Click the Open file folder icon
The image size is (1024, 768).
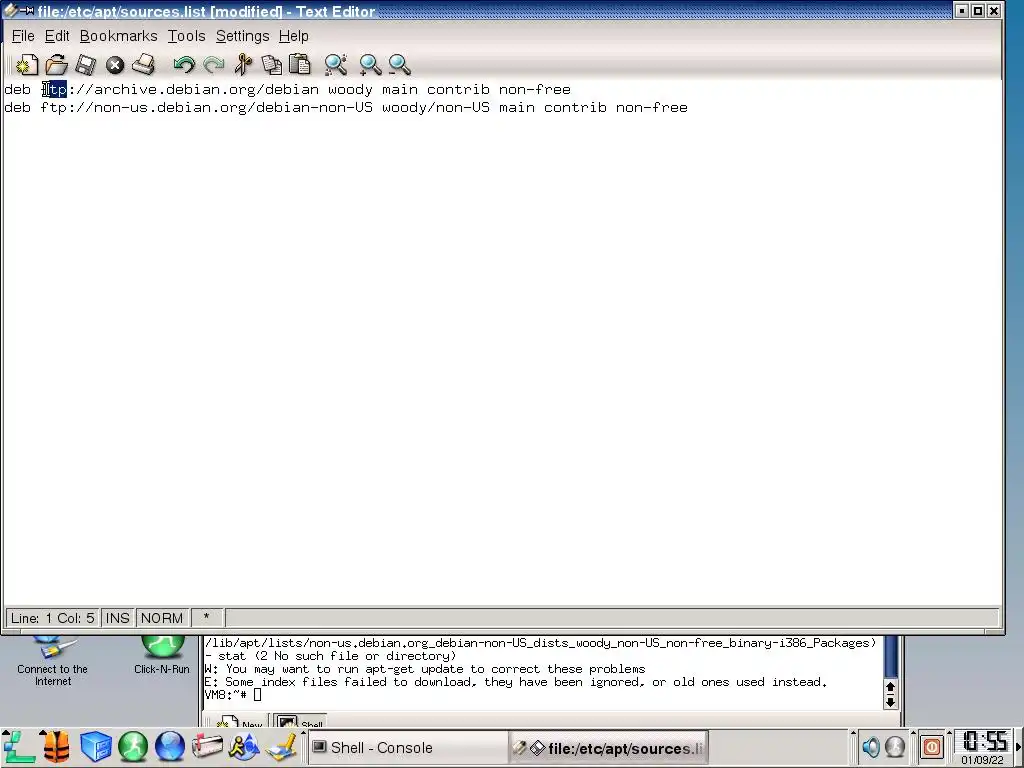(57, 65)
